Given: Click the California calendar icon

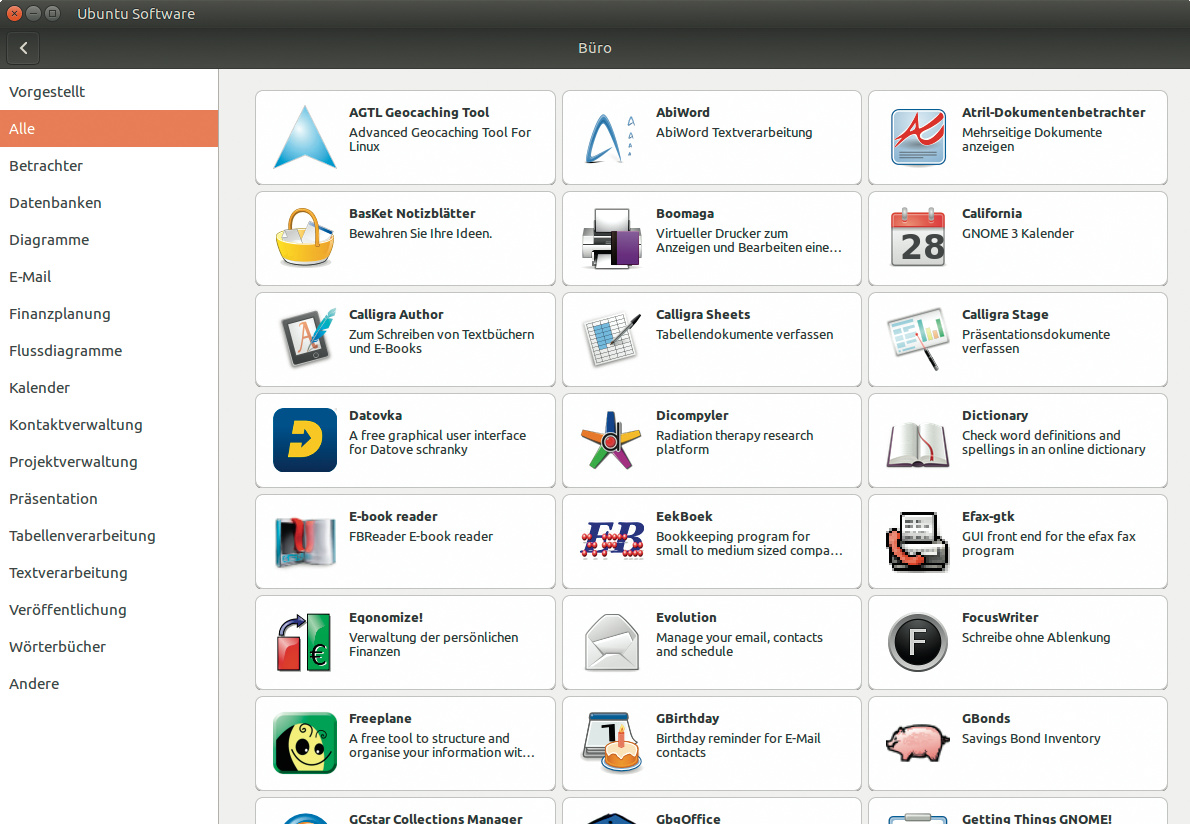Looking at the screenshot, I should pyautogui.click(x=917, y=238).
